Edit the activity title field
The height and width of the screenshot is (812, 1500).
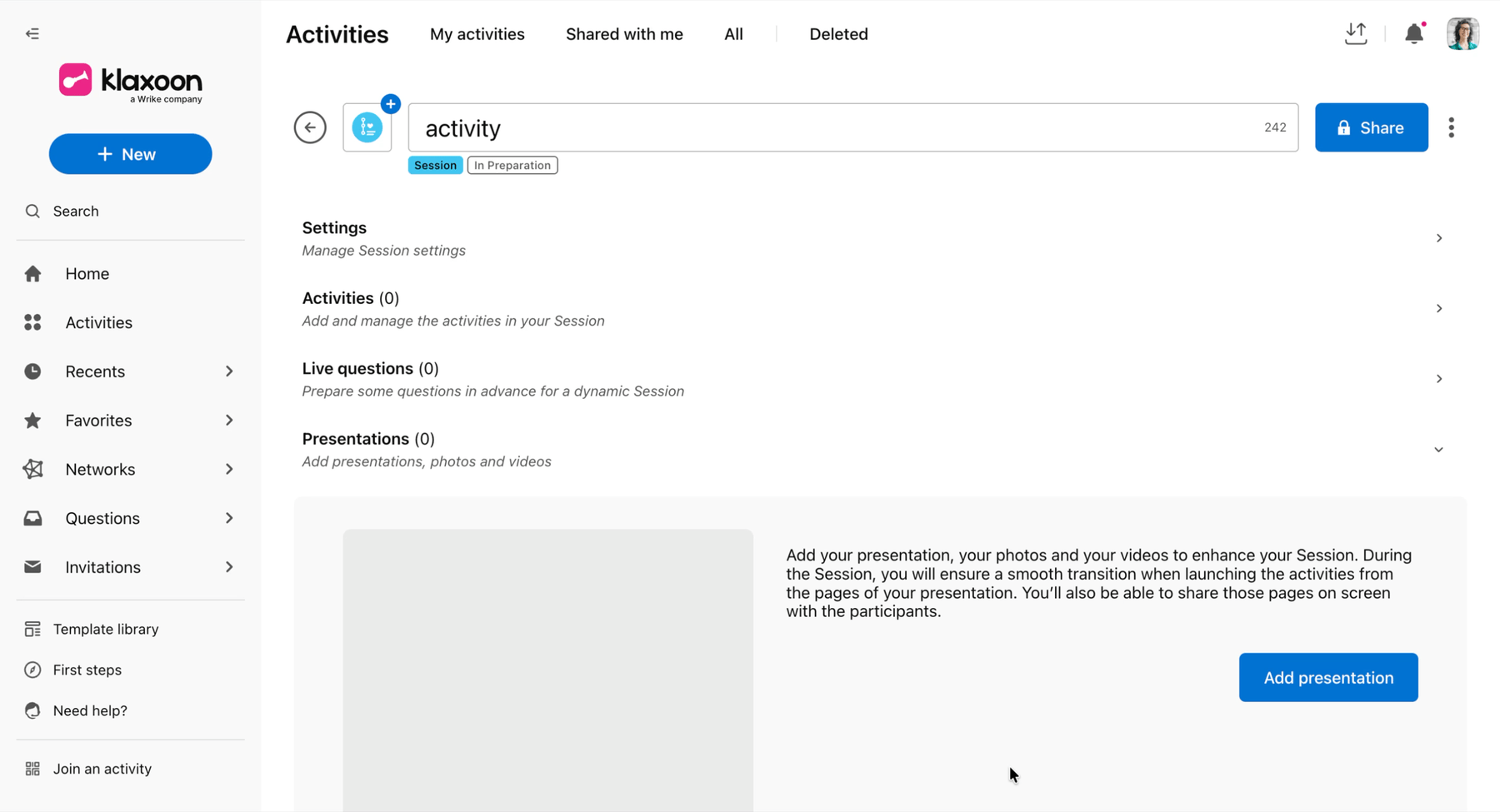point(853,127)
